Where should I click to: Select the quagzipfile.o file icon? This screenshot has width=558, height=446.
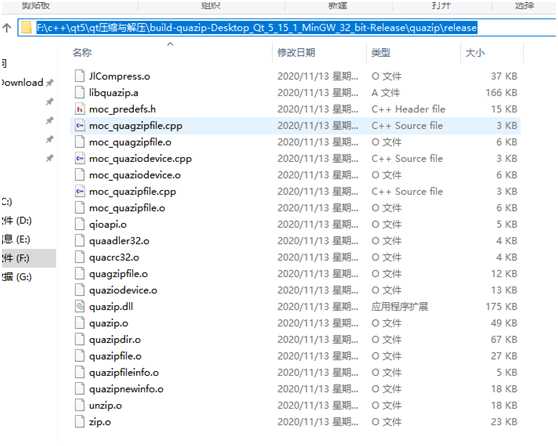[80, 274]
